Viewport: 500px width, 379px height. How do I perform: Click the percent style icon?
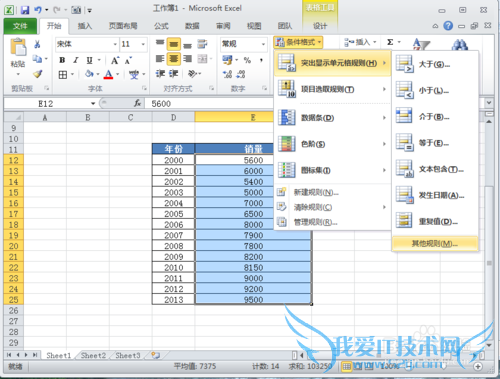tap(247, 60)
